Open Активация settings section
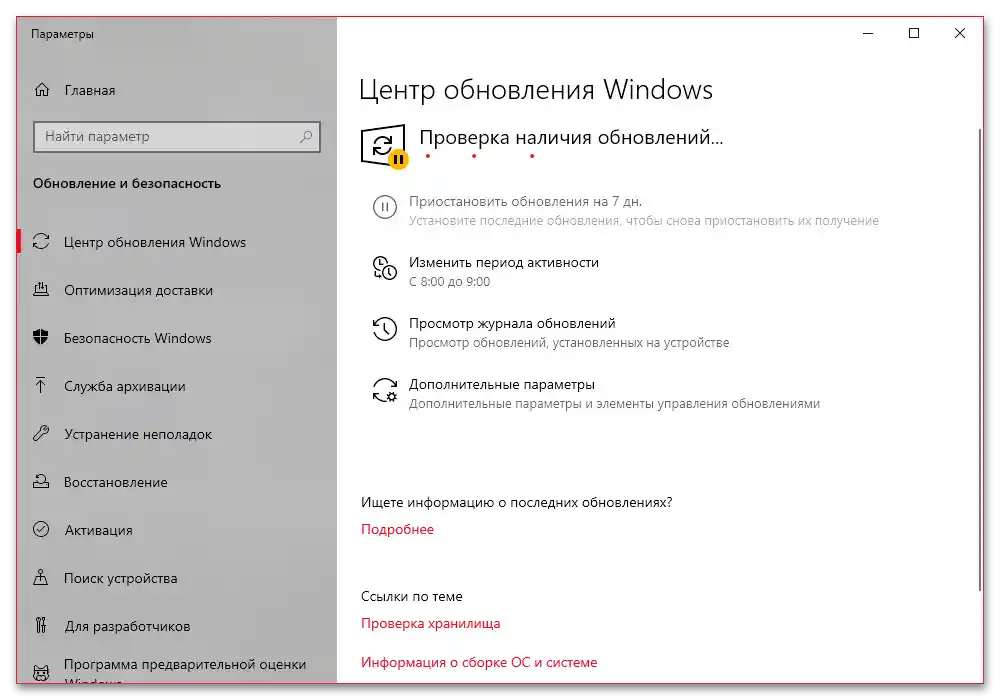Image resolution: width=1000 pixels, height=700 pixels. coord(98,530)
